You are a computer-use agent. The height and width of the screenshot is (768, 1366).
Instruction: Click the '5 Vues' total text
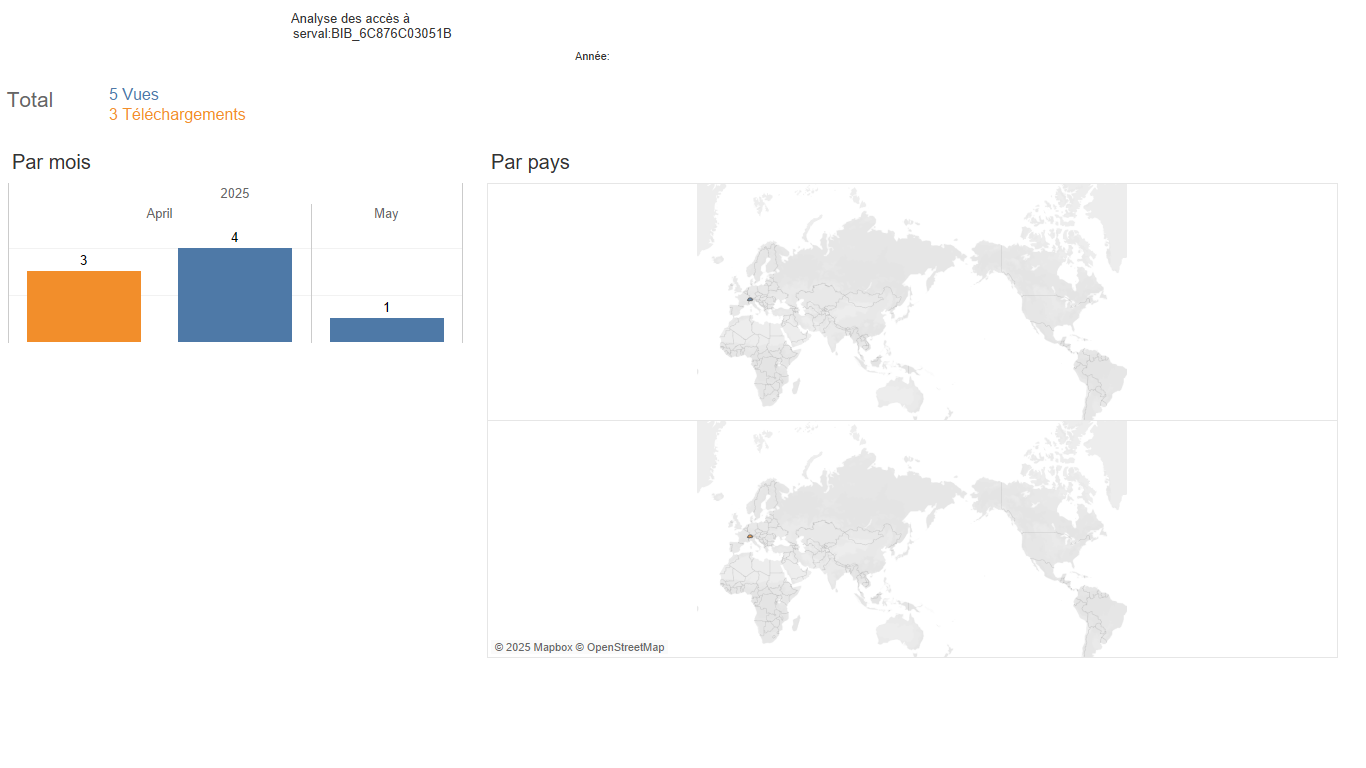134,95
